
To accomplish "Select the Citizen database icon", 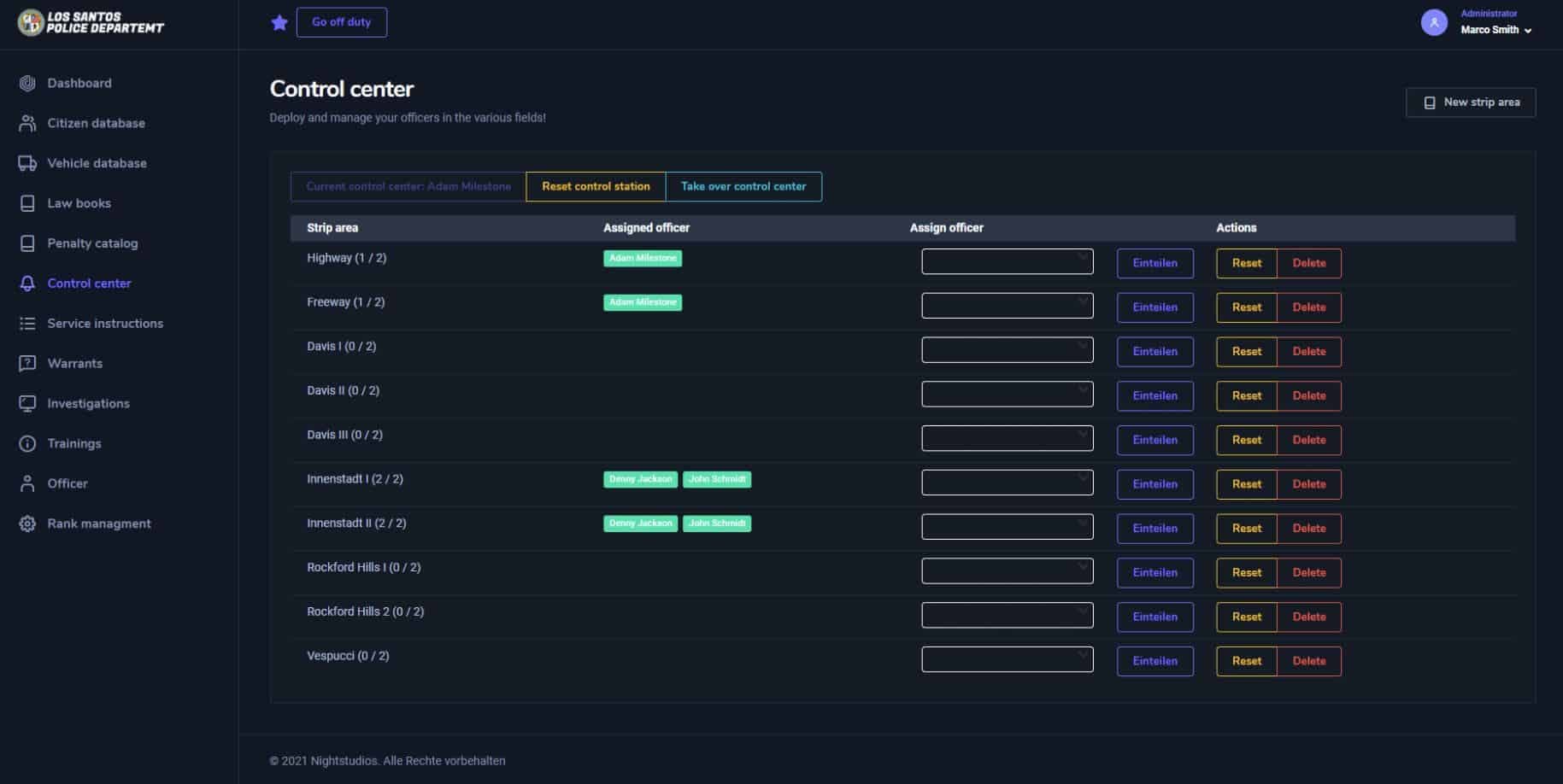I will [x=26, y=123].
